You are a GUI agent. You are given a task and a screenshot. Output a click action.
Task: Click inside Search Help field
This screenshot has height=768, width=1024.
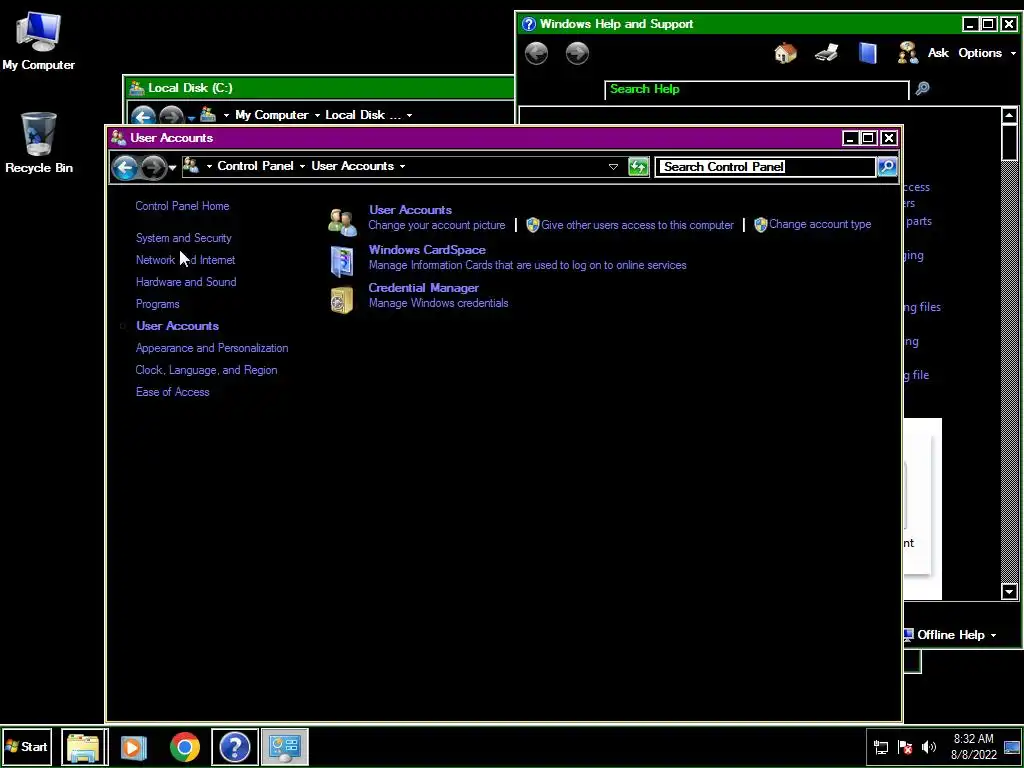[x=757, y=89]
